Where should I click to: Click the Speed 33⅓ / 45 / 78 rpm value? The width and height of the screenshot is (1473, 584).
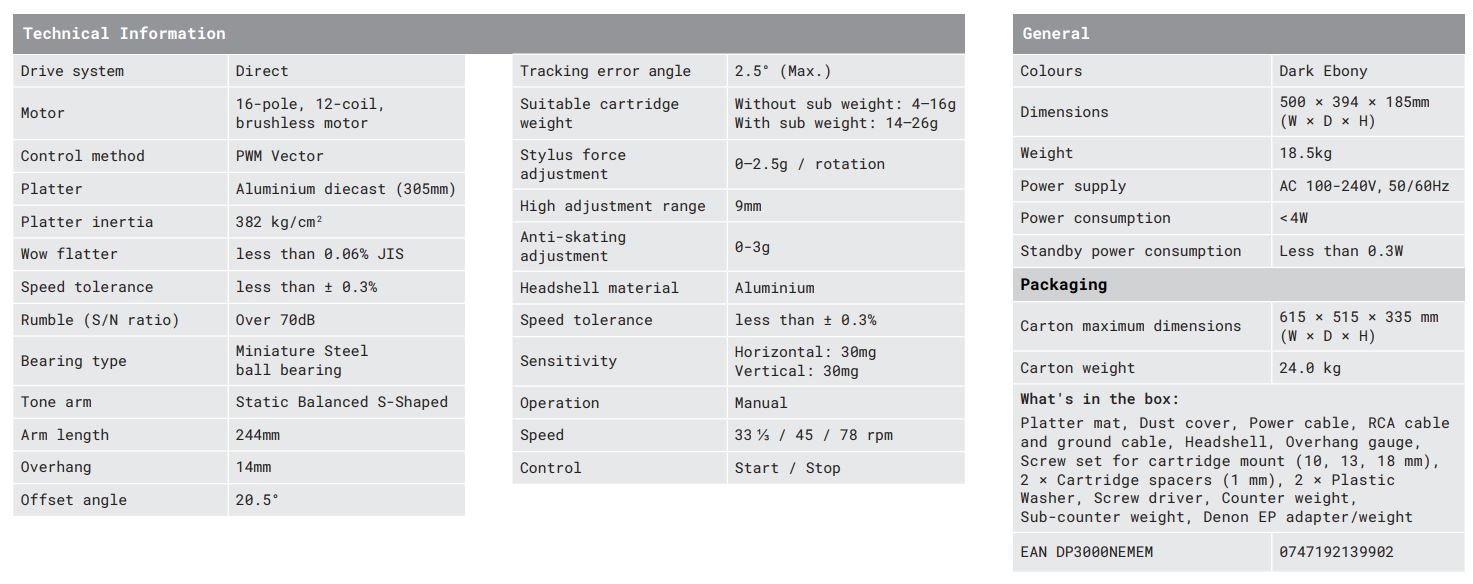tap(814, 435)
